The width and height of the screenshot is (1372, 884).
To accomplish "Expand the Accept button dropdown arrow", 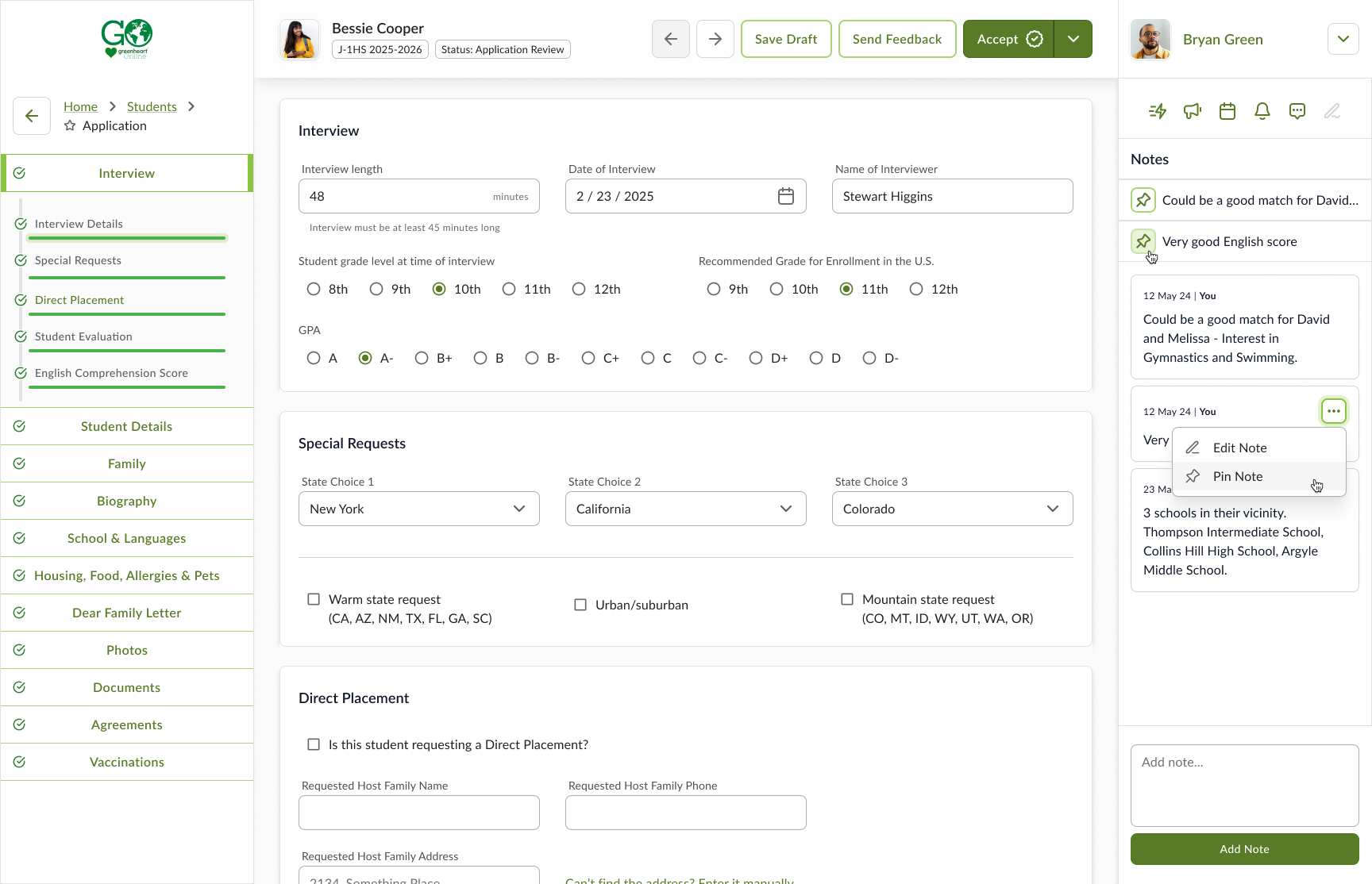I will coord(1073,39).
